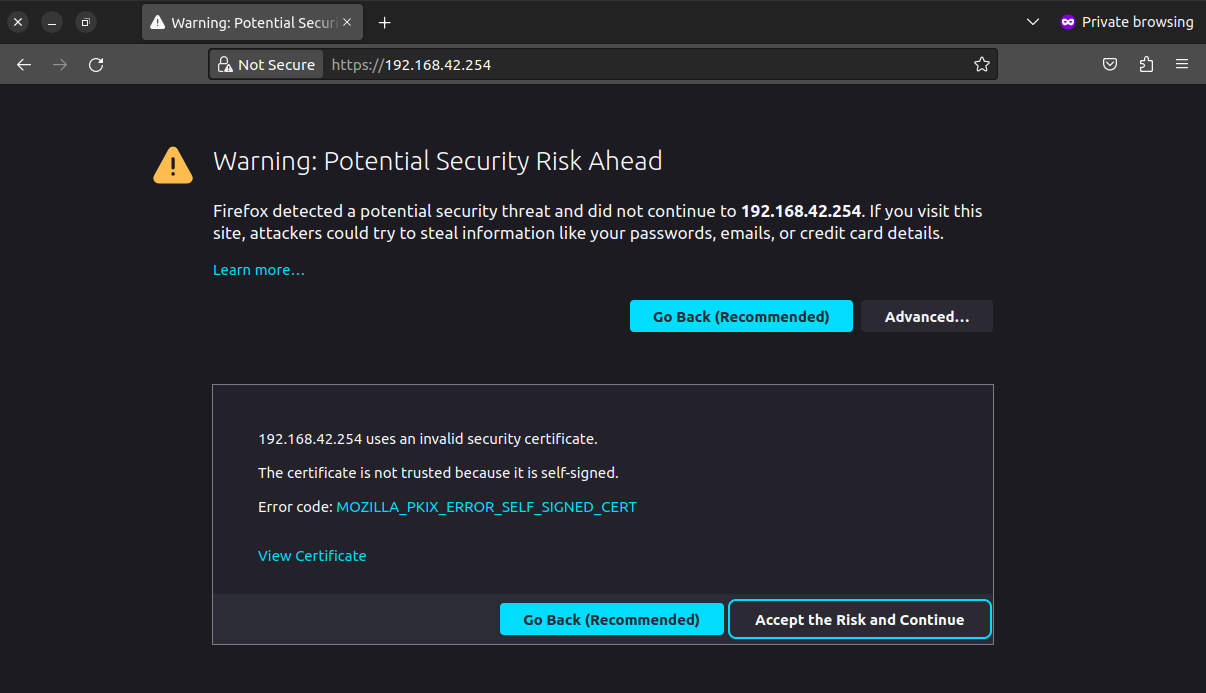Expand the list all tabs chevron
Screen dimensions: 1206x693
coord(1033,22)
